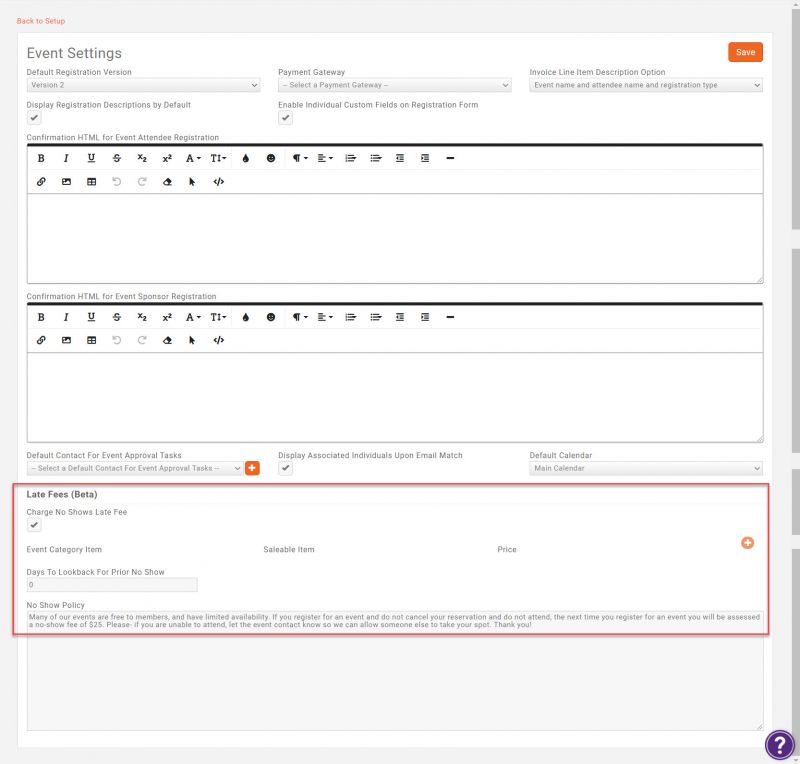Select the strikethrough icon in the sponsor editor

click(x=116, y=316)
